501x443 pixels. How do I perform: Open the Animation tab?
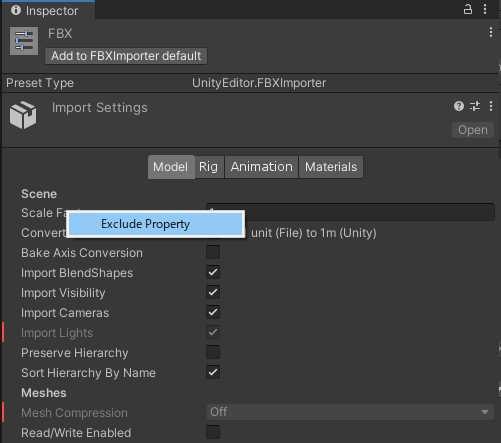[261, 167]
